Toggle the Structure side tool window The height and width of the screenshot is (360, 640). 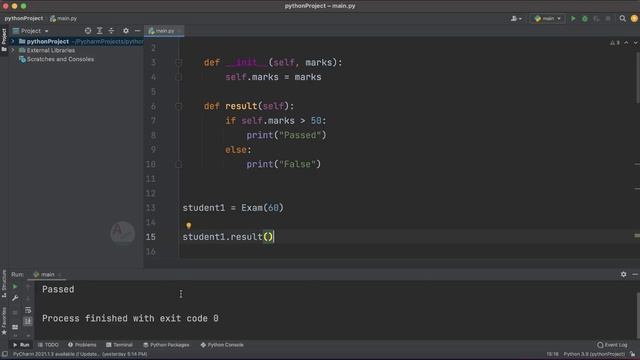click(x=4, y=283)
